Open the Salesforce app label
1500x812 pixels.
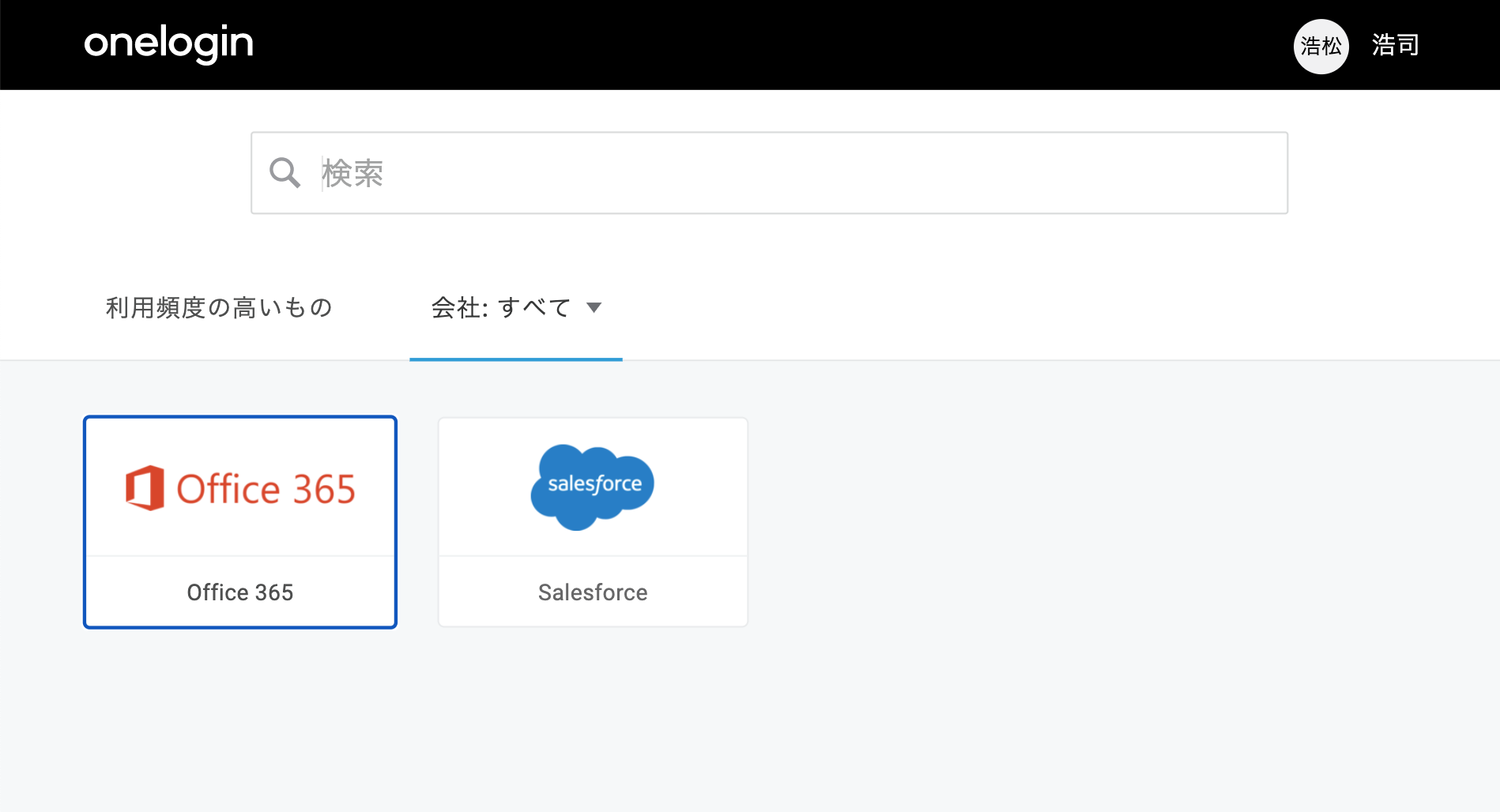coord(593,592)
